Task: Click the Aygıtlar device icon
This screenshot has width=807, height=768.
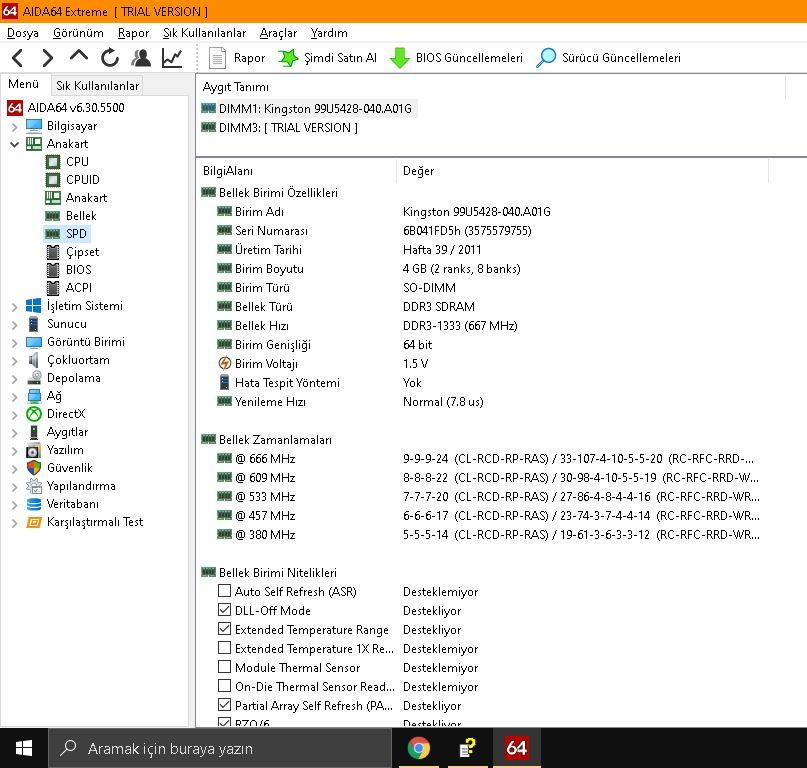Action: (x=34, y=432)
